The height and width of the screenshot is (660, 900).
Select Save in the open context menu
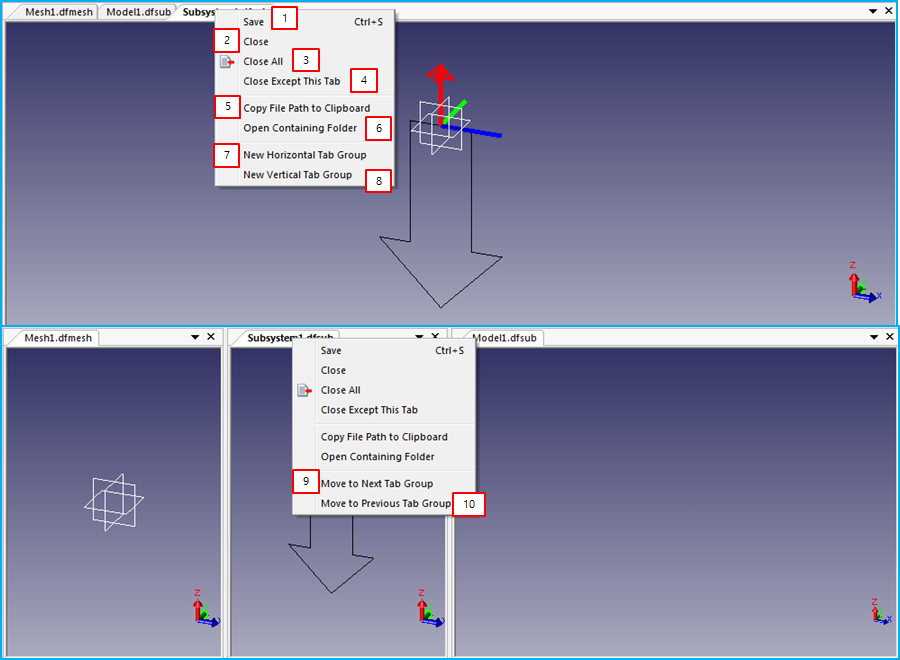(x=253, y=21)
